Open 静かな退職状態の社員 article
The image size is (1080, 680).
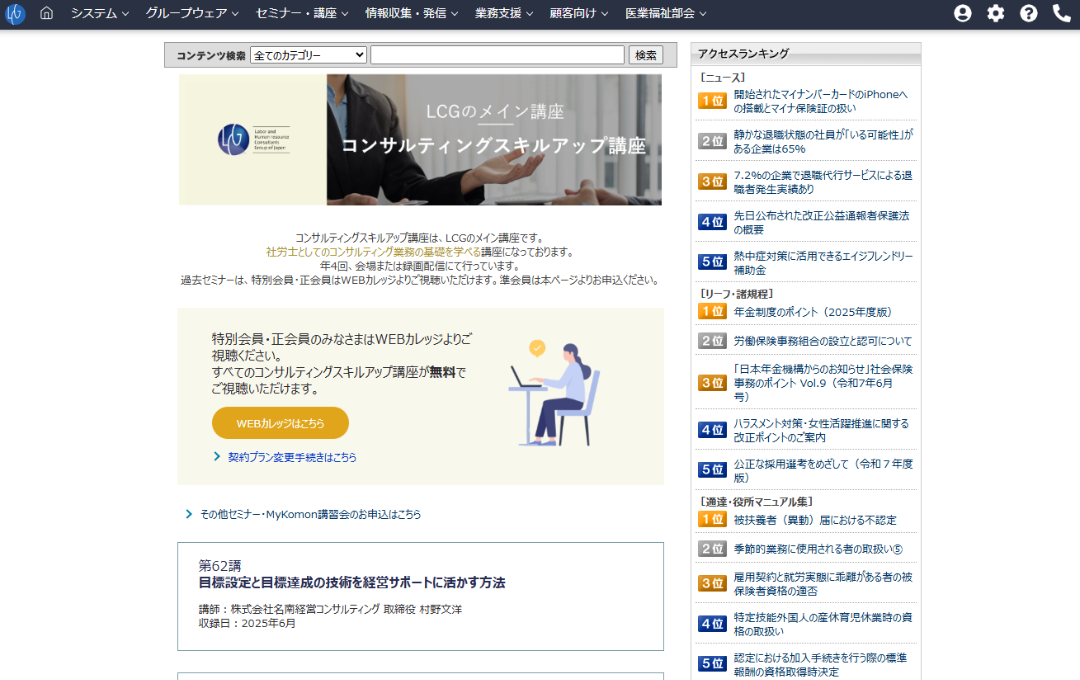[823, 142]
